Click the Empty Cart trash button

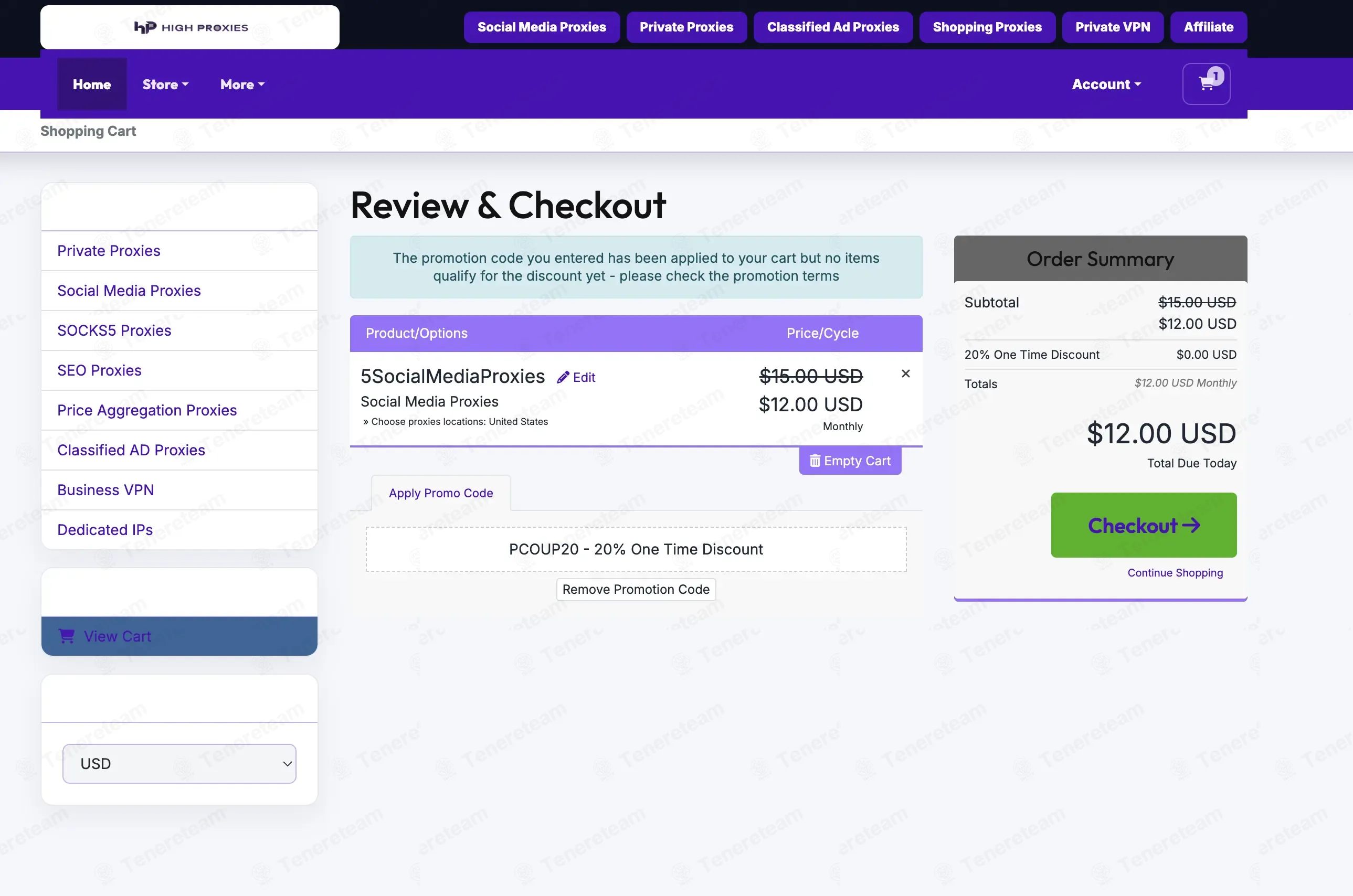pos(850,461)
